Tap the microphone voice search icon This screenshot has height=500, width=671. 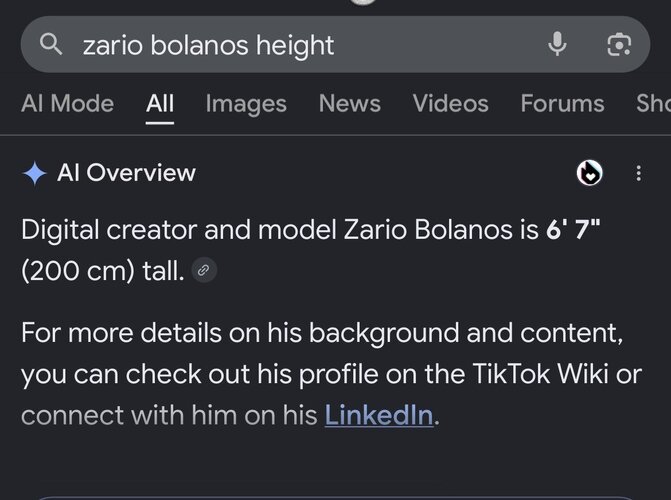557,44
